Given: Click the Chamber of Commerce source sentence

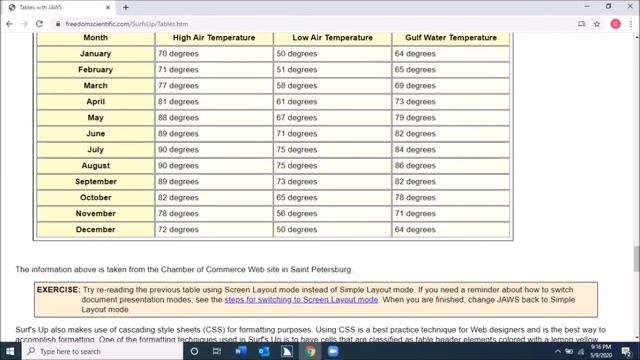Looking at the screenshot, I should click(184, 269).
